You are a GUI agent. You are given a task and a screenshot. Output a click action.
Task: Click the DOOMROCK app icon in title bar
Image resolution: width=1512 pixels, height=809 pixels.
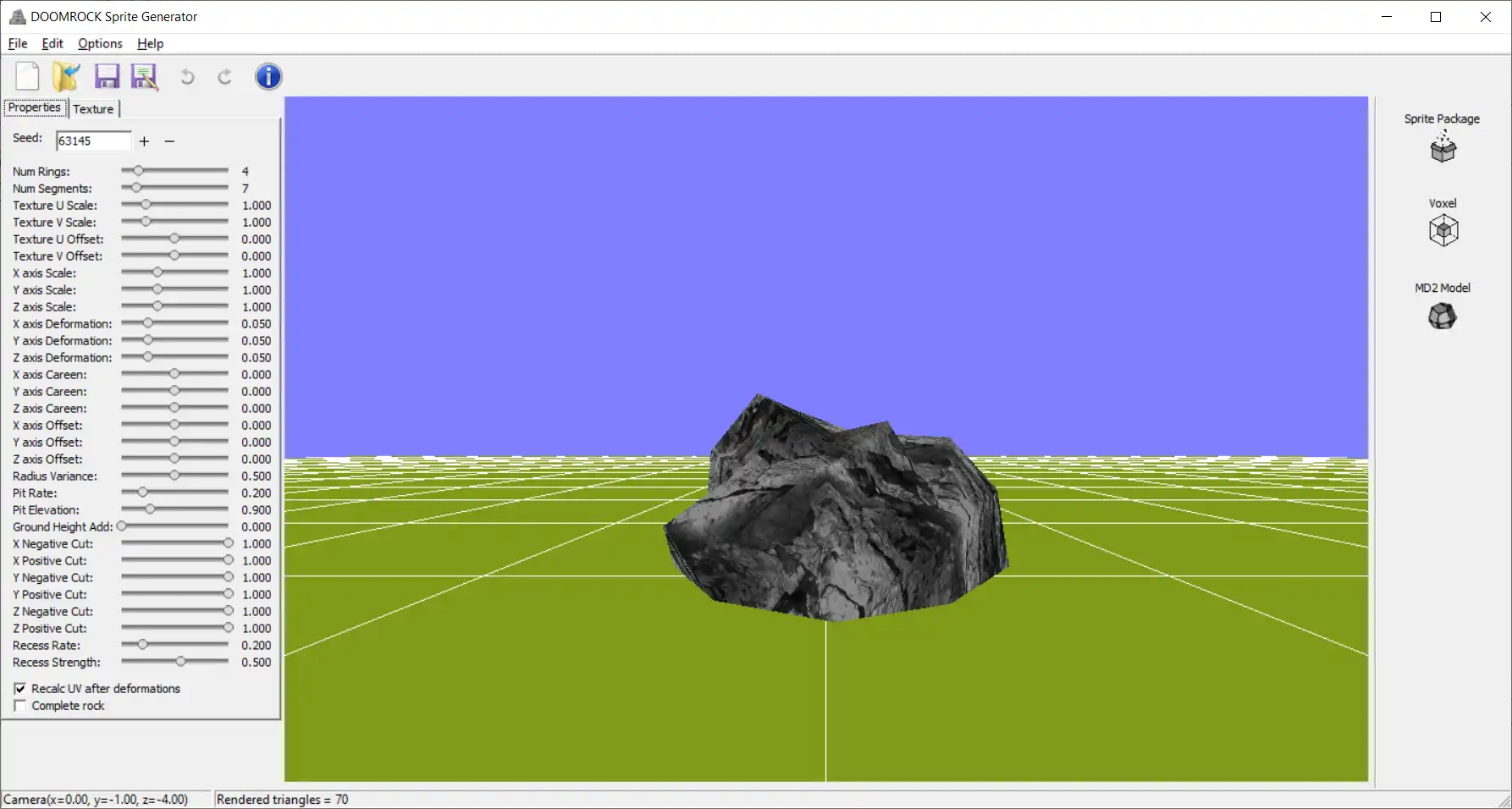[x=17, y=16]
